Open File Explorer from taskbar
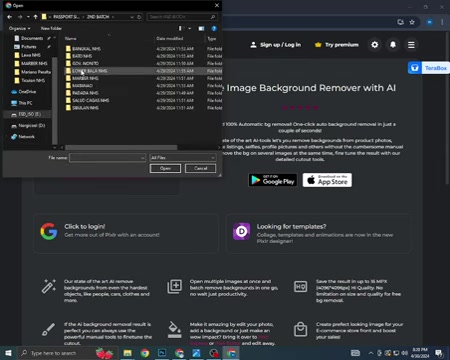450x360 pixels. tap(127, 353)
